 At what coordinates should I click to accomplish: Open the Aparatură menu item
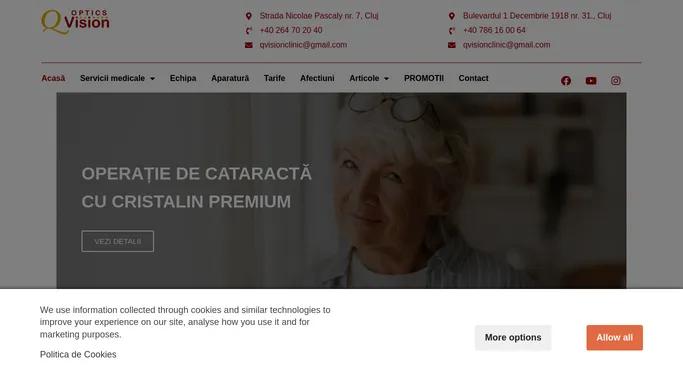pos(230,78)
